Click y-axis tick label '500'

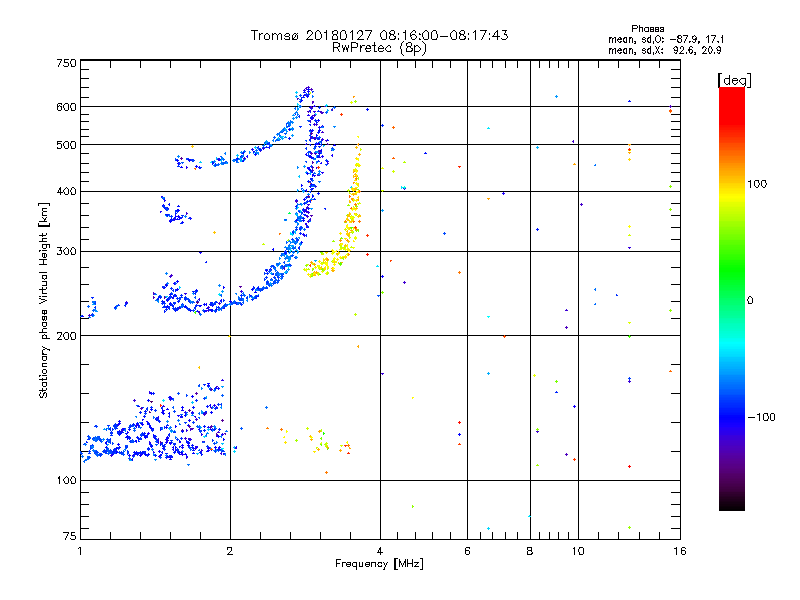(x=66, y=145)
